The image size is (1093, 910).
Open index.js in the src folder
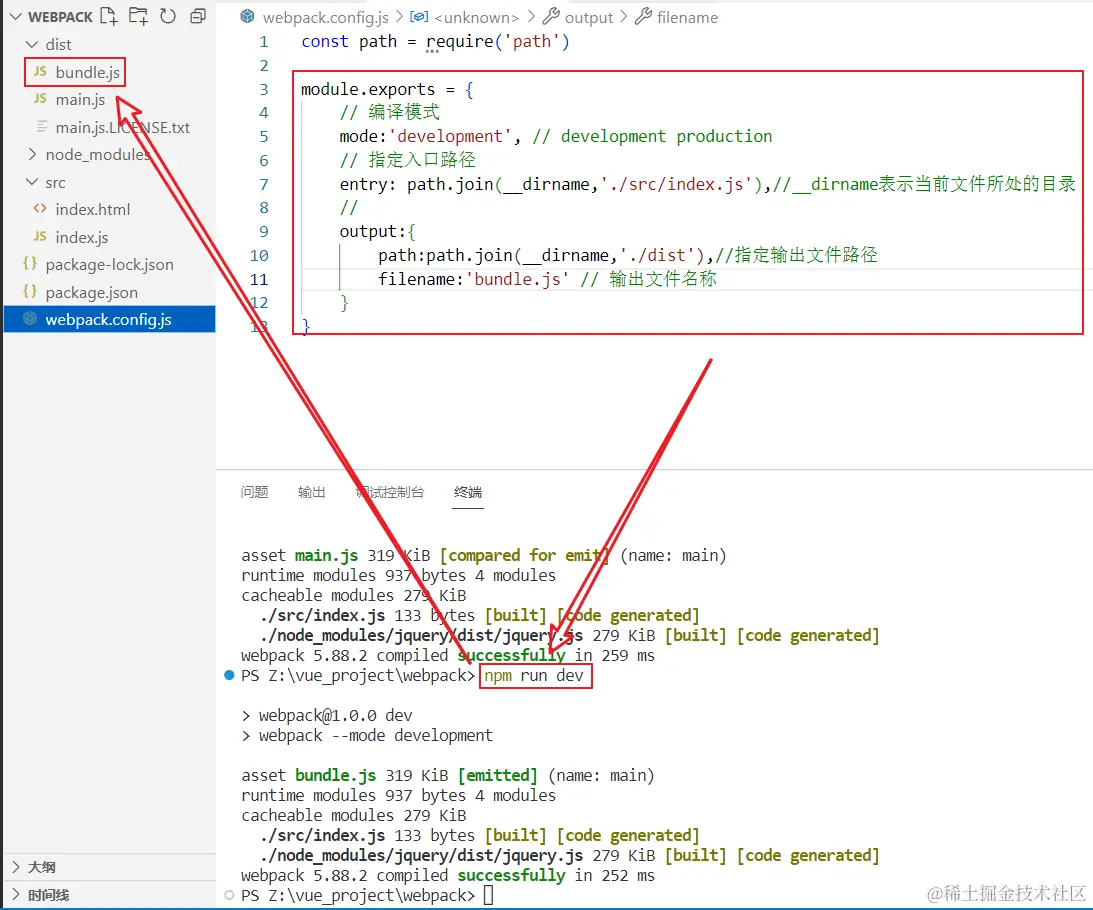(82, 237)
